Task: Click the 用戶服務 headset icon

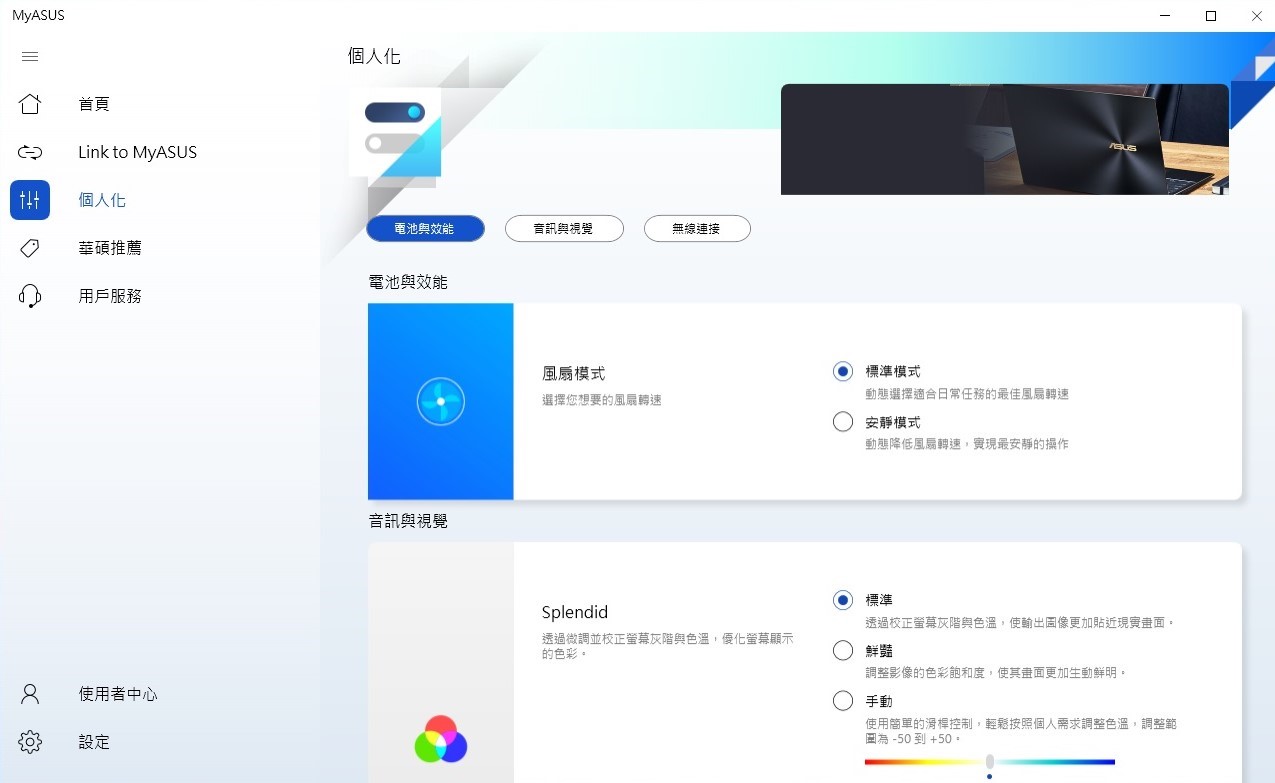Action: point(30,296)
